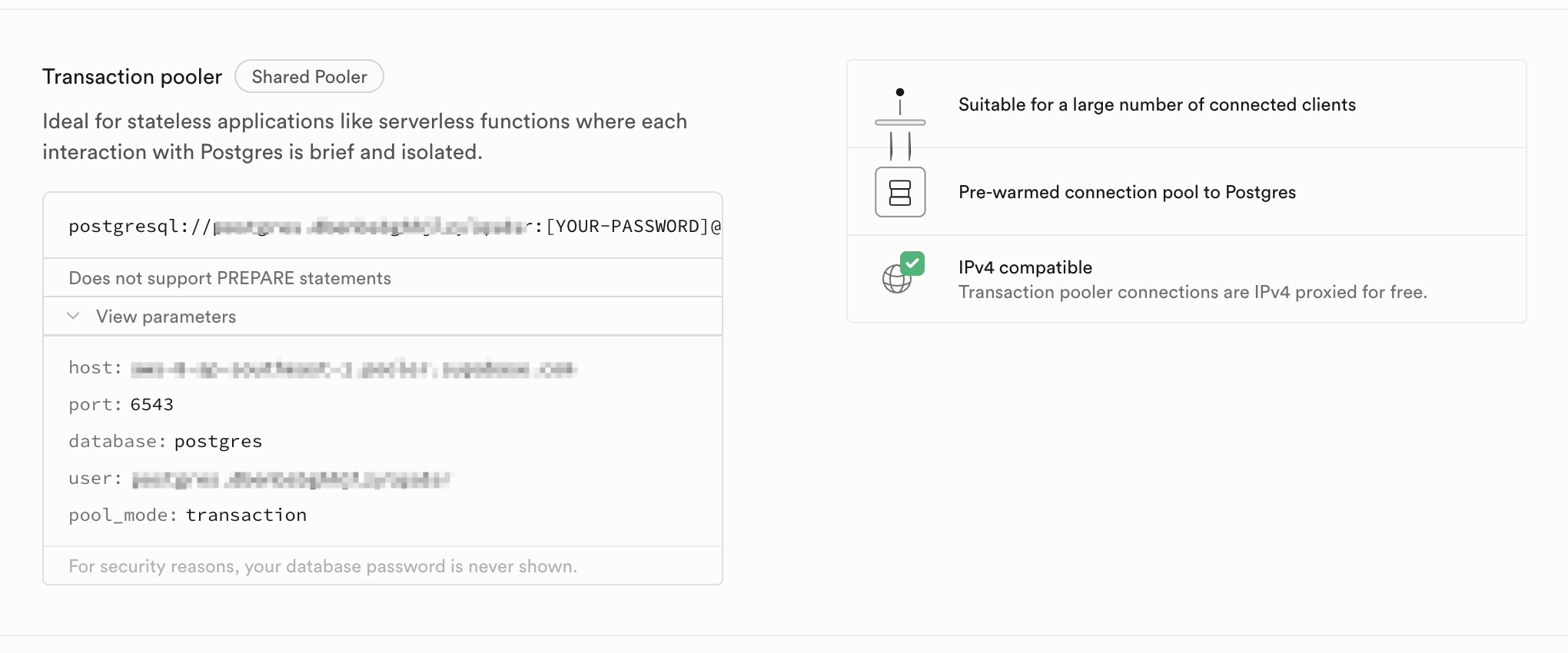This screenshot has width=1568, height=653.
Task: Click the green IPv4 checkmark badge
Action: click(x=912, y=263)
